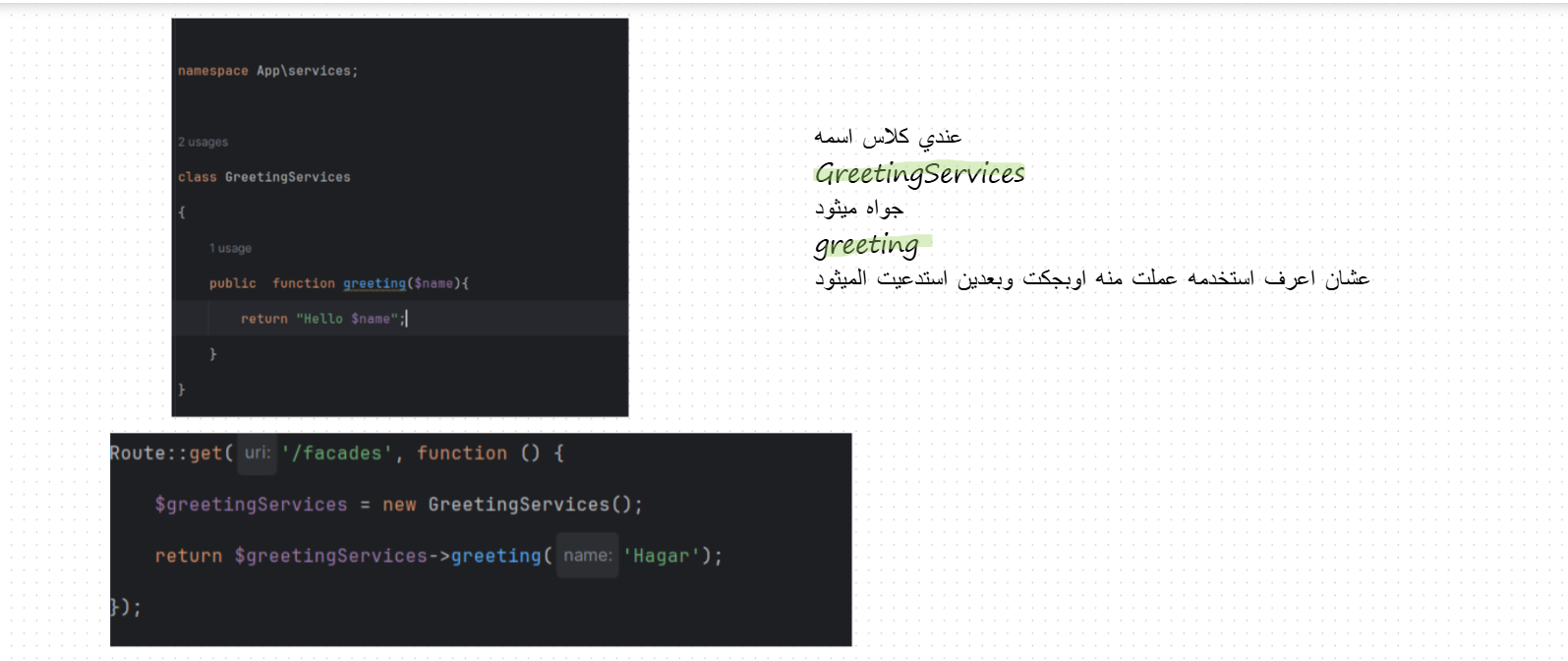Screen dimensions: 1568x661
Task: Click the long Arabic sentence starting with 'عشان اعرف'
Action: pyautogui.click(x=1091, y=279)
